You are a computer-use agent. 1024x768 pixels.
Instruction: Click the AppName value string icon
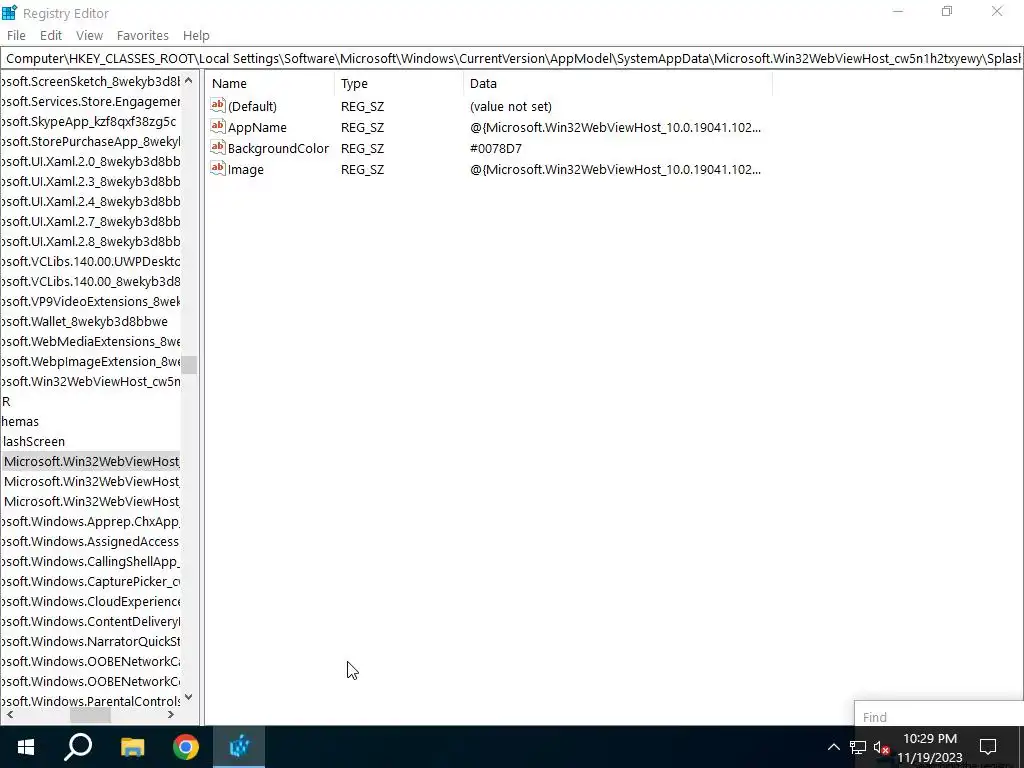(217, 126)
